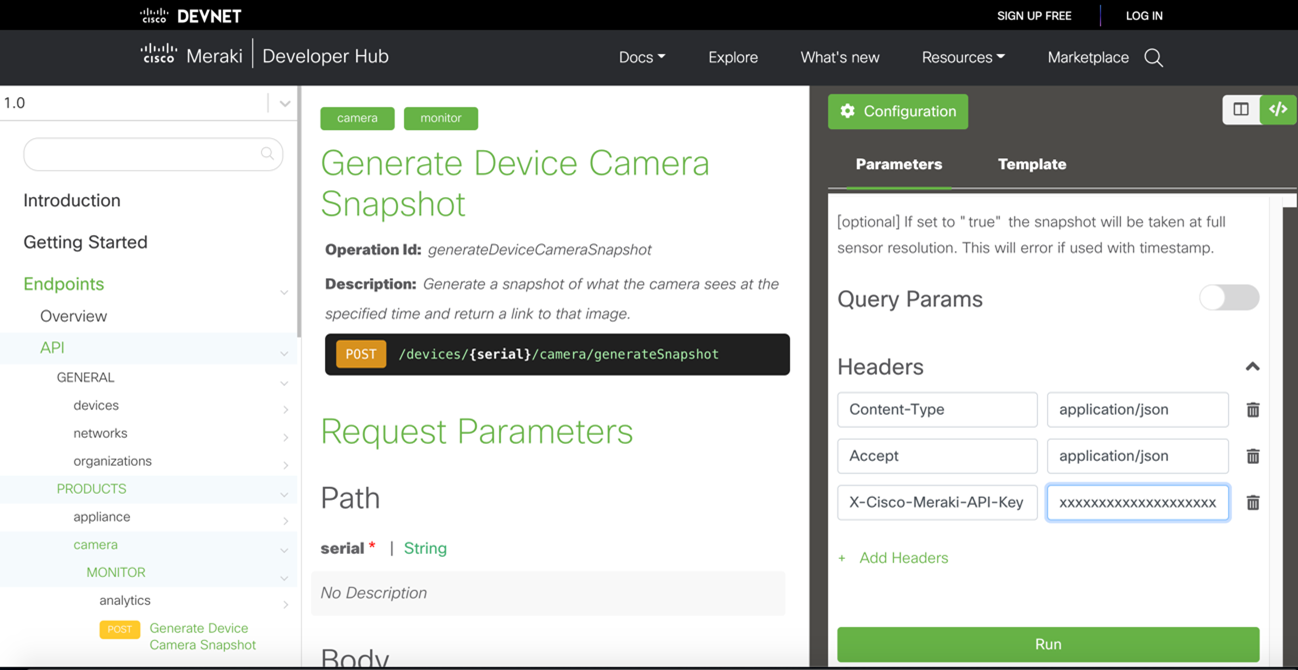
Task: Select the POST badge in the sidebar
Action: [119, 629]
